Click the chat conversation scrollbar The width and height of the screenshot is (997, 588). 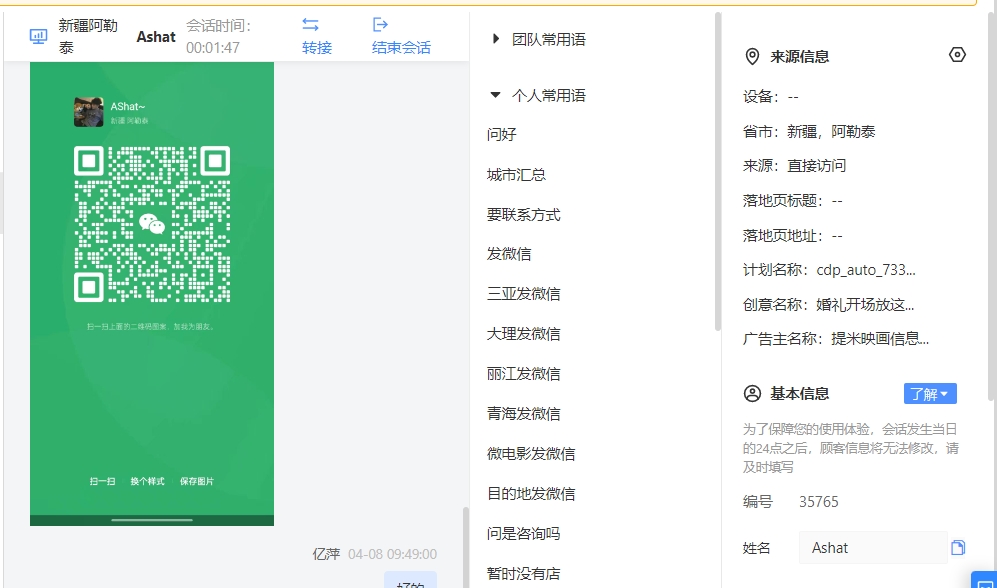pyautogui.click(x=466, y=547)
